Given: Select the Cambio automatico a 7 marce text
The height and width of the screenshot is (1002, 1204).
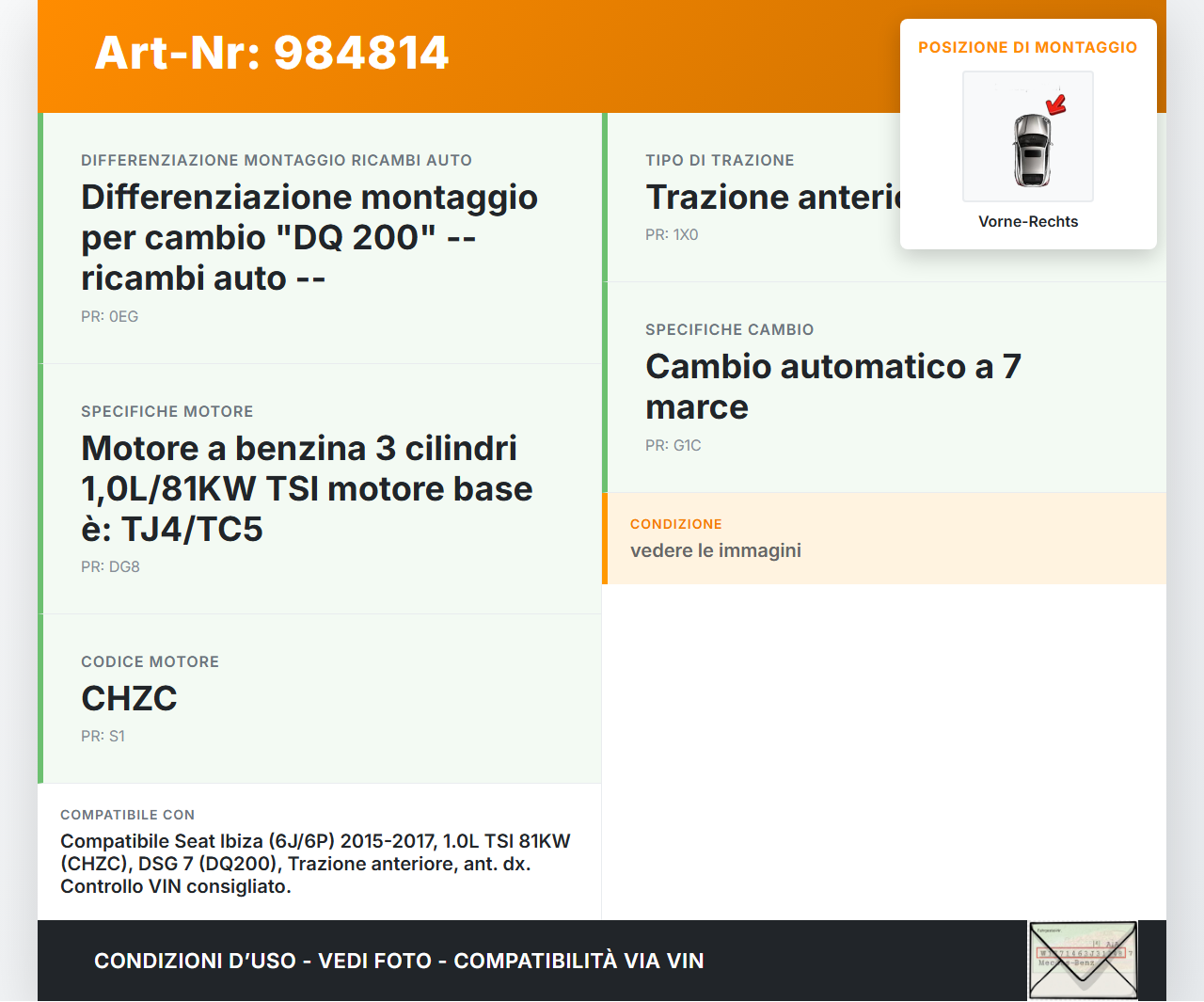Looking at the screenshot, I should click(832, 387).
